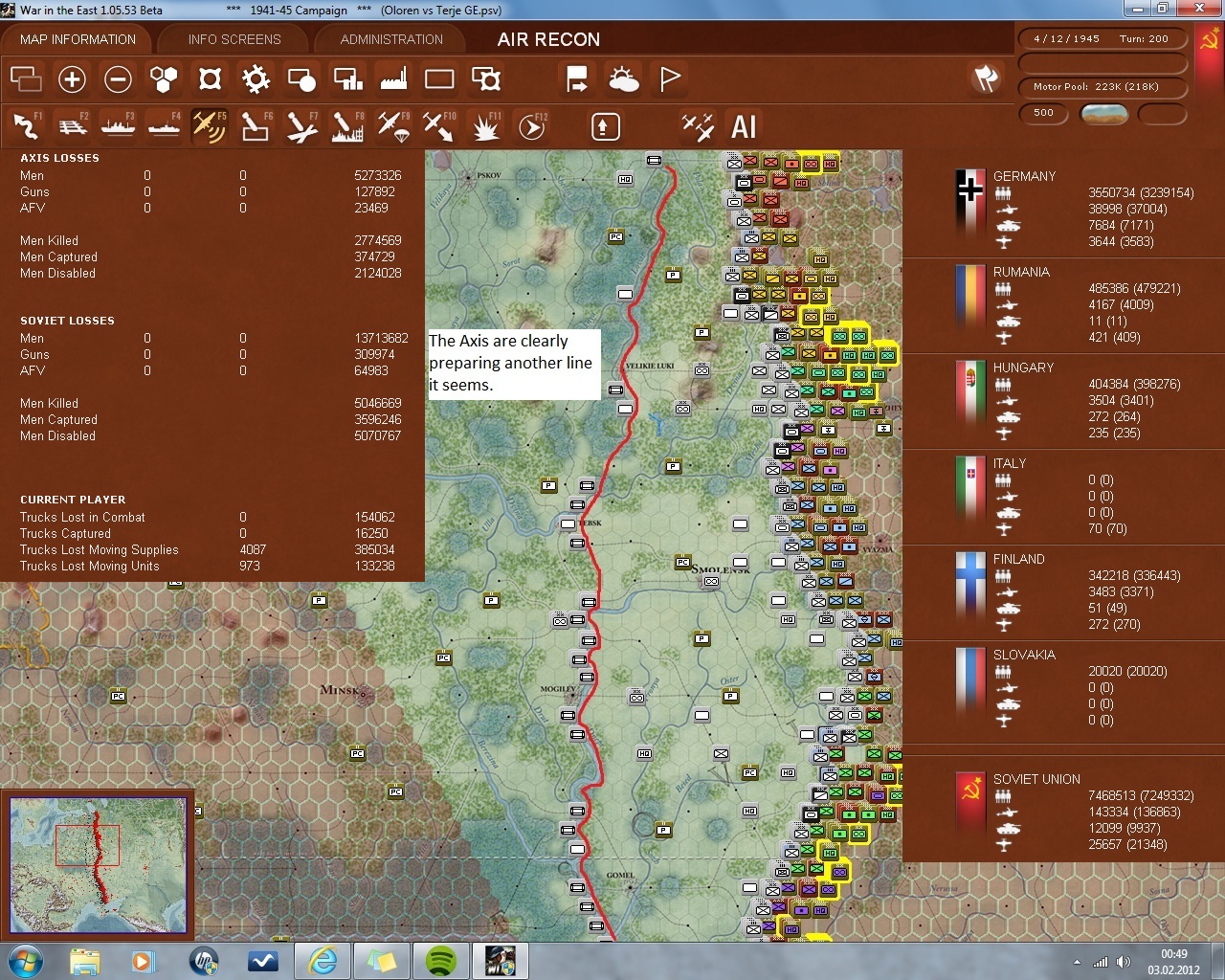Select the GERMANY entry in the nations list
Screen dimensions: 1225x980
point(1063,209)
